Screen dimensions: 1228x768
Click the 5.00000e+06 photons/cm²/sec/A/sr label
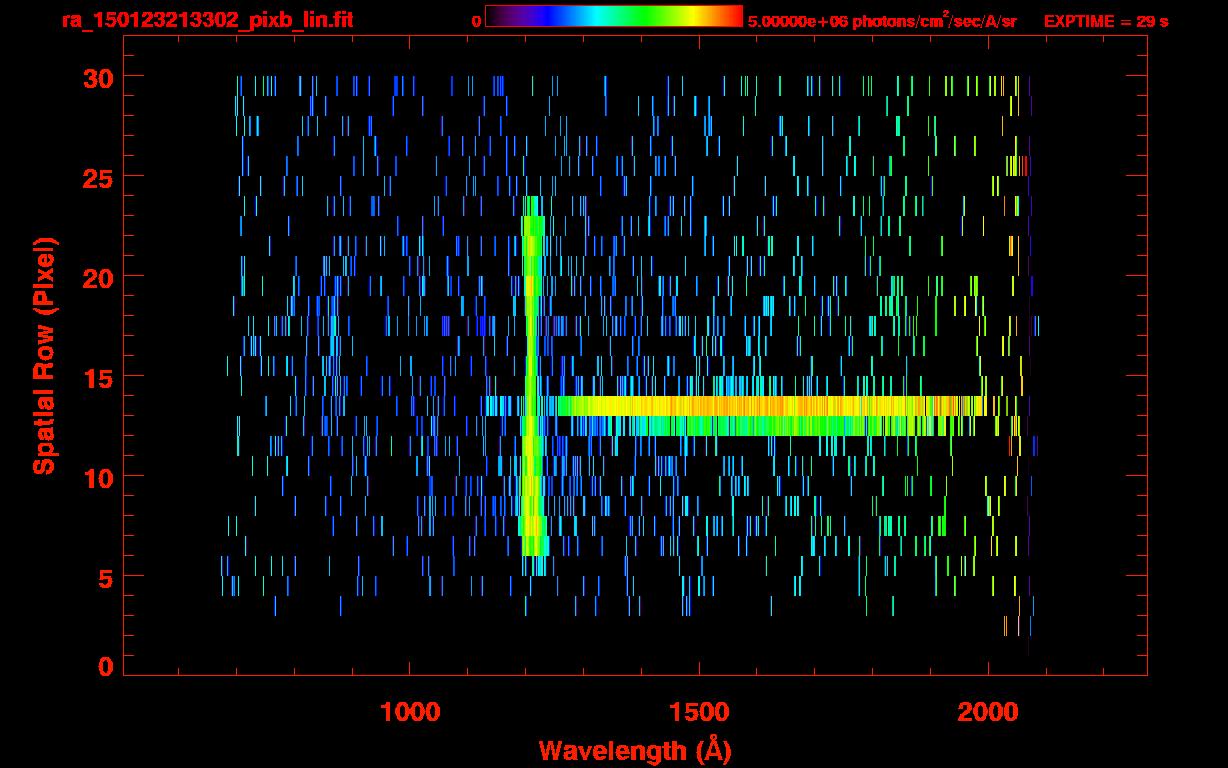tap(882, 20)
